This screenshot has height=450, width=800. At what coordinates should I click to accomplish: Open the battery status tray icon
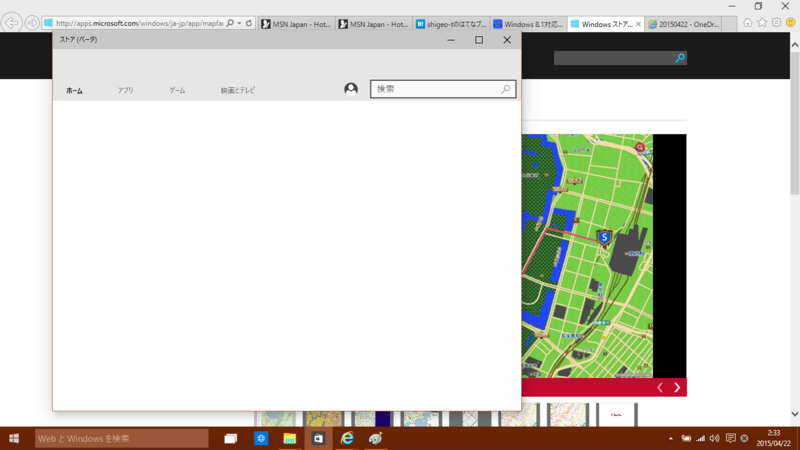[x=686, y=438]
